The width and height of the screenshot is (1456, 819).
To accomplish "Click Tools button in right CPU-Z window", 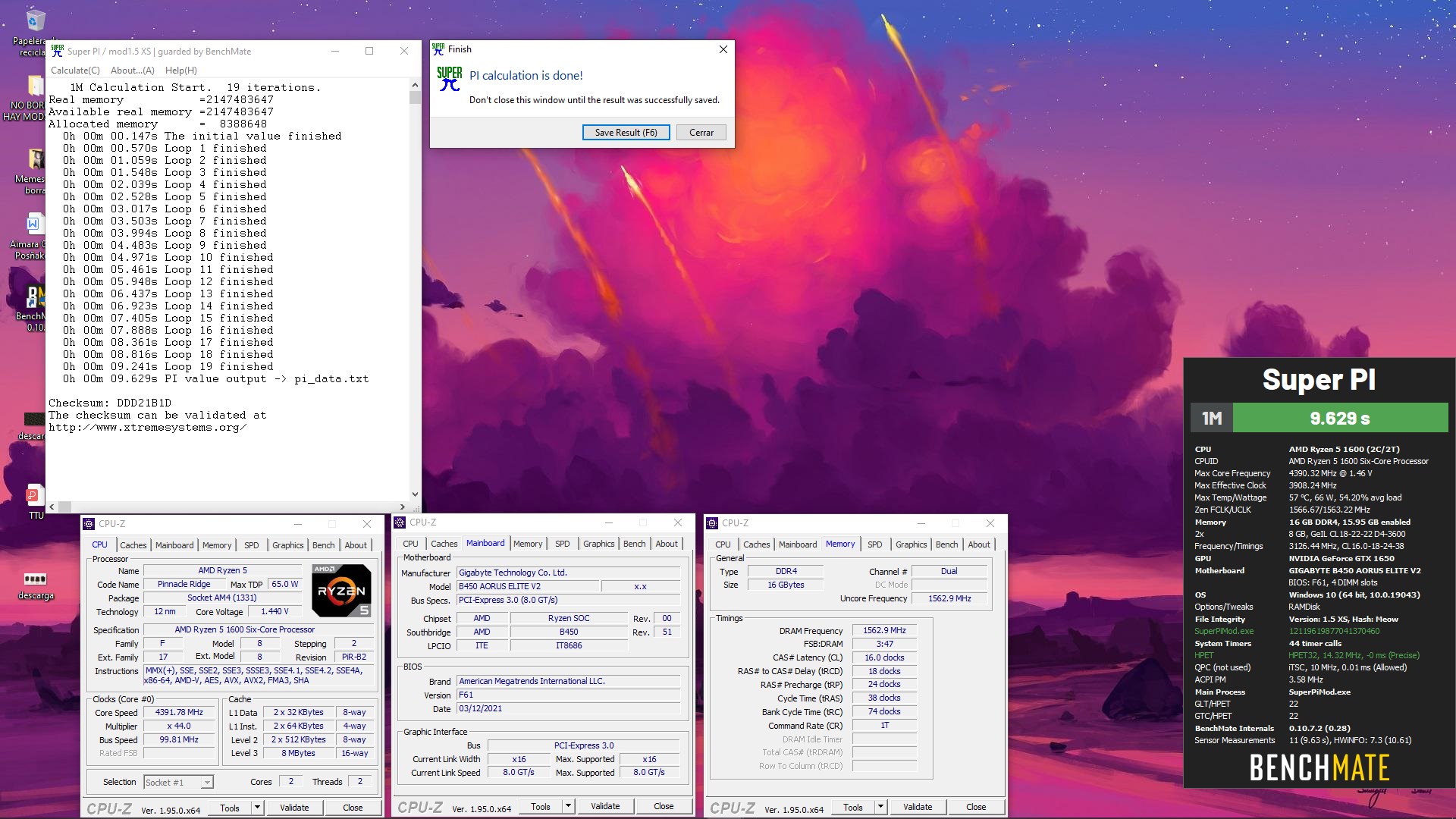I will 853,807.
